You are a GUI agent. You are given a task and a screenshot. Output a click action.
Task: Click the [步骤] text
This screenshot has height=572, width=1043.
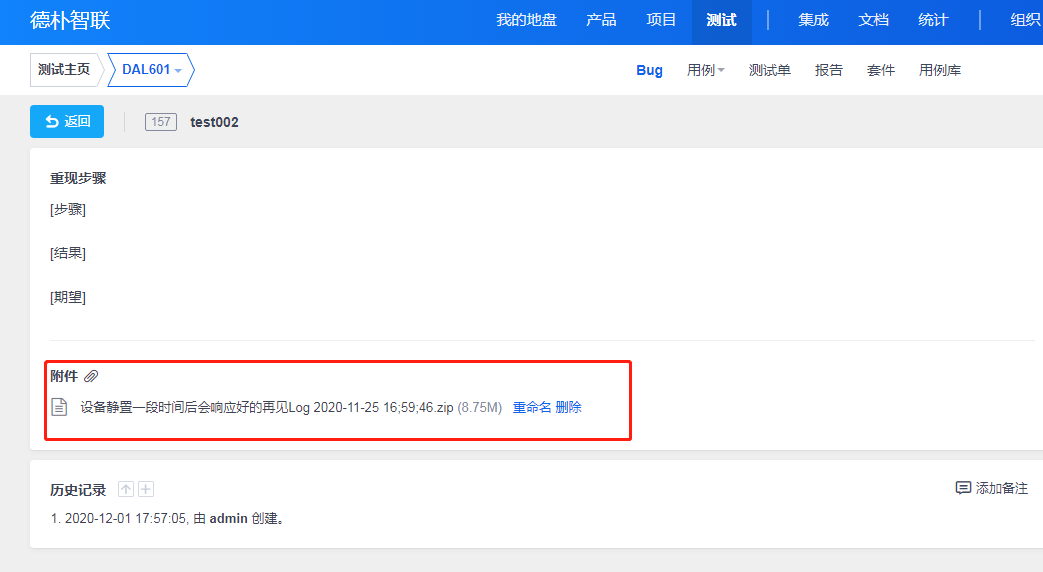point(68,210)
